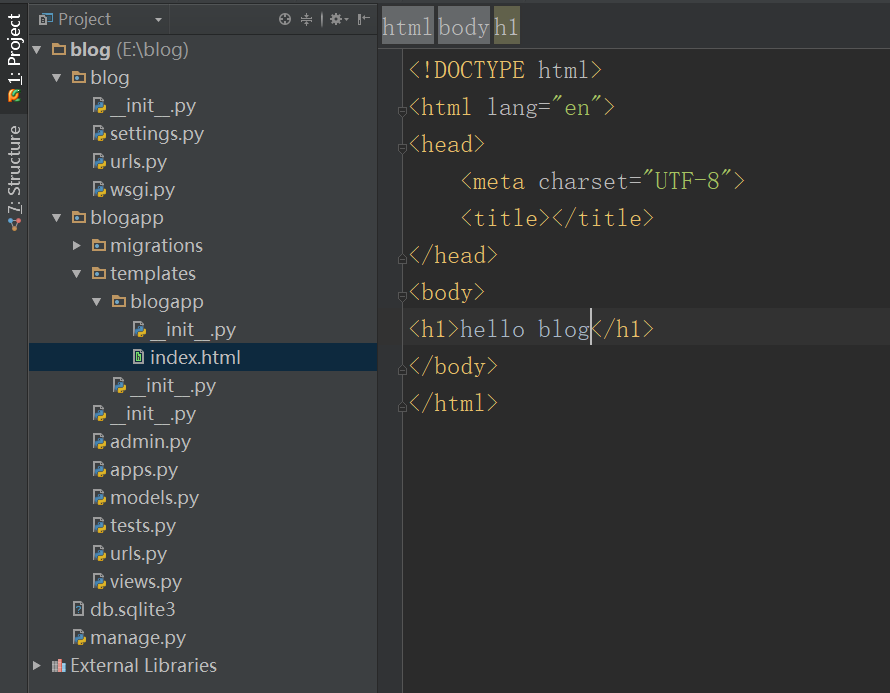The height and width of the screenshot is (693, 890).
Task: Click the Python file icon beside views.py
Action: click(99, 581)
